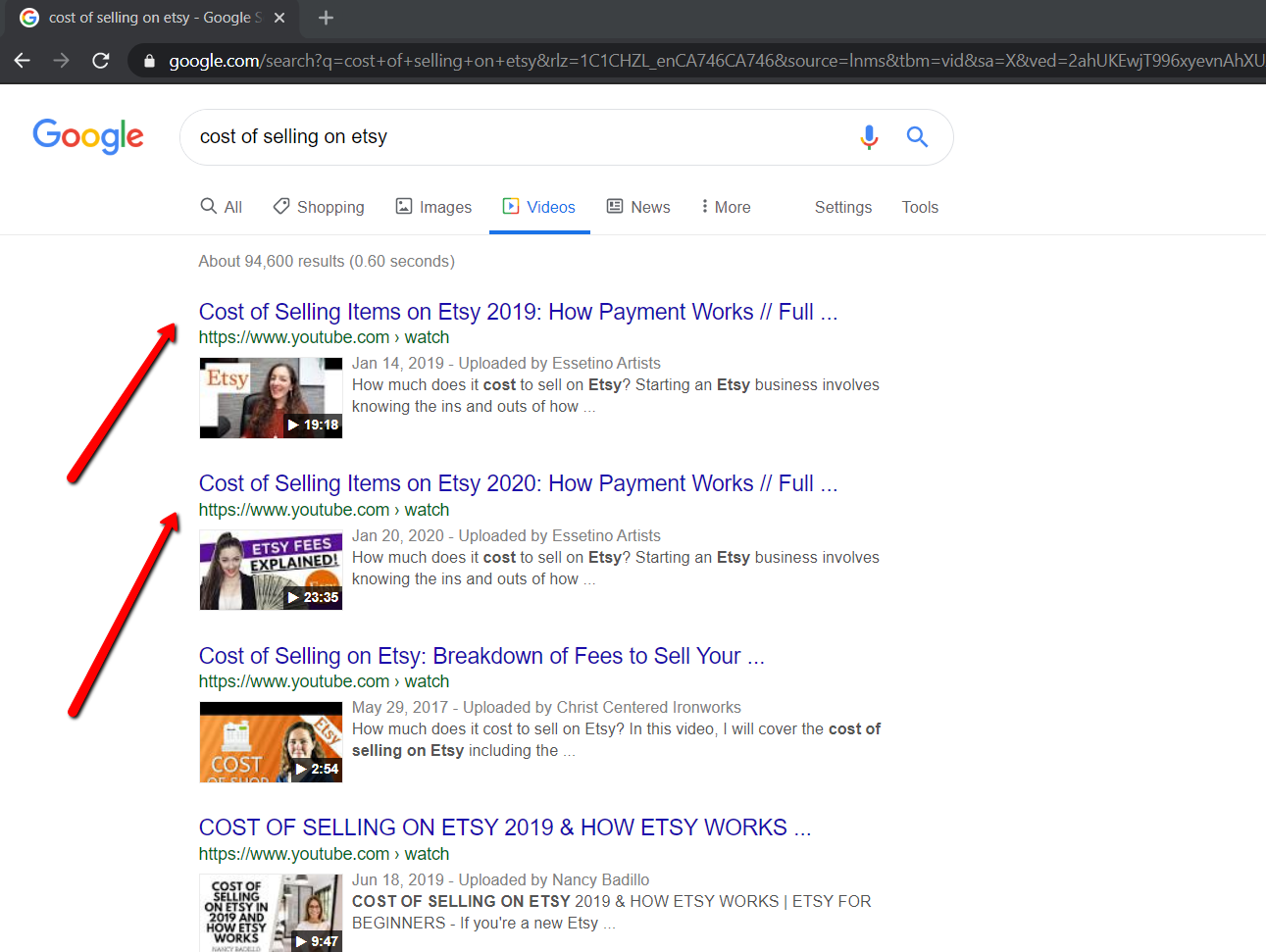The image size is (1266, 952).
Task: Click the 2:54 video thumbnail
Action: (271, 741)
